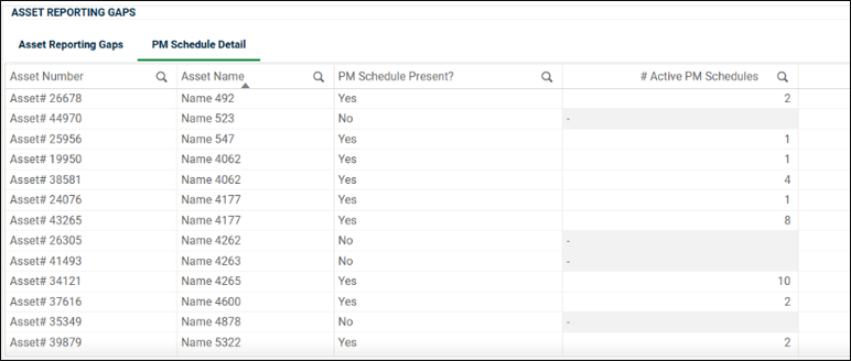Open search for Asset Name column
The width and height of the screenshot is (851, 361).
319,77
